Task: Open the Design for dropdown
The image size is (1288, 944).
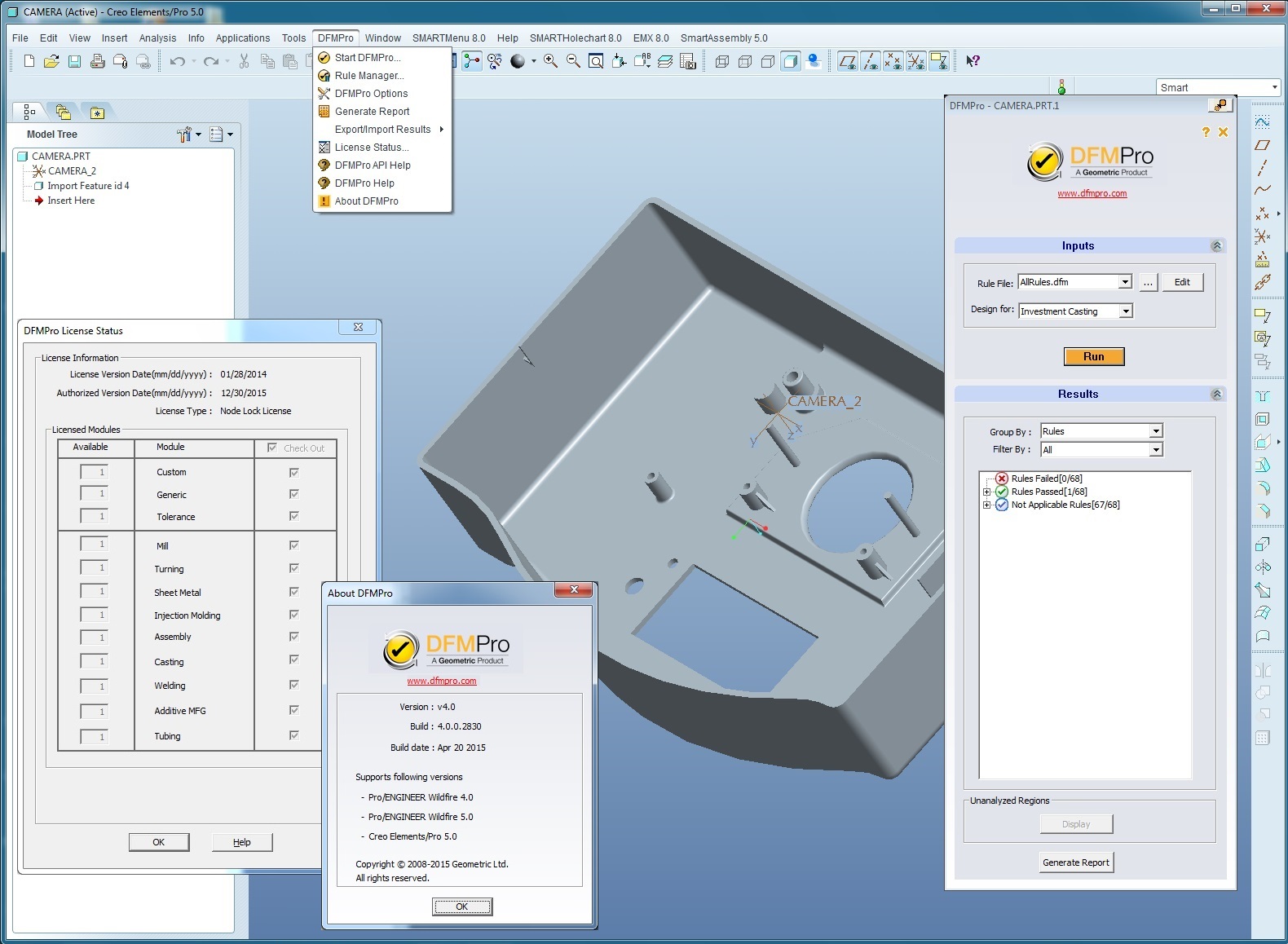Action: click(x=1126, y=311)
